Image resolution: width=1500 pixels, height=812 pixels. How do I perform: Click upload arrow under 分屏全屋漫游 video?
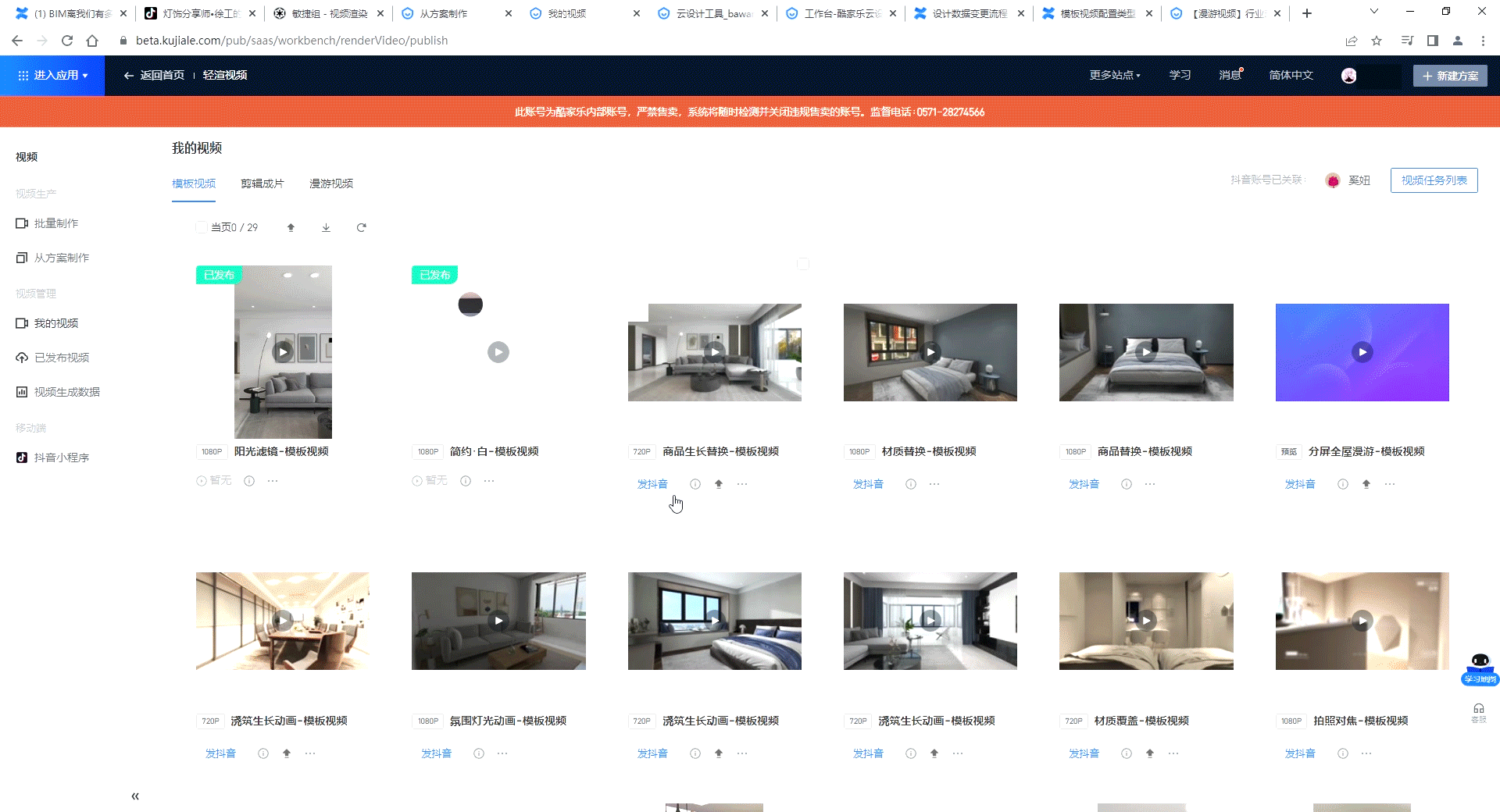(1366, 484)
